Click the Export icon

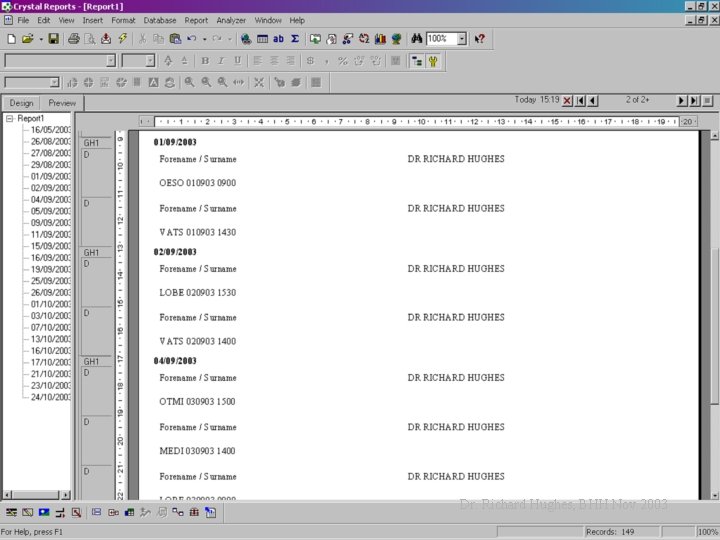[x=106, y=39]
